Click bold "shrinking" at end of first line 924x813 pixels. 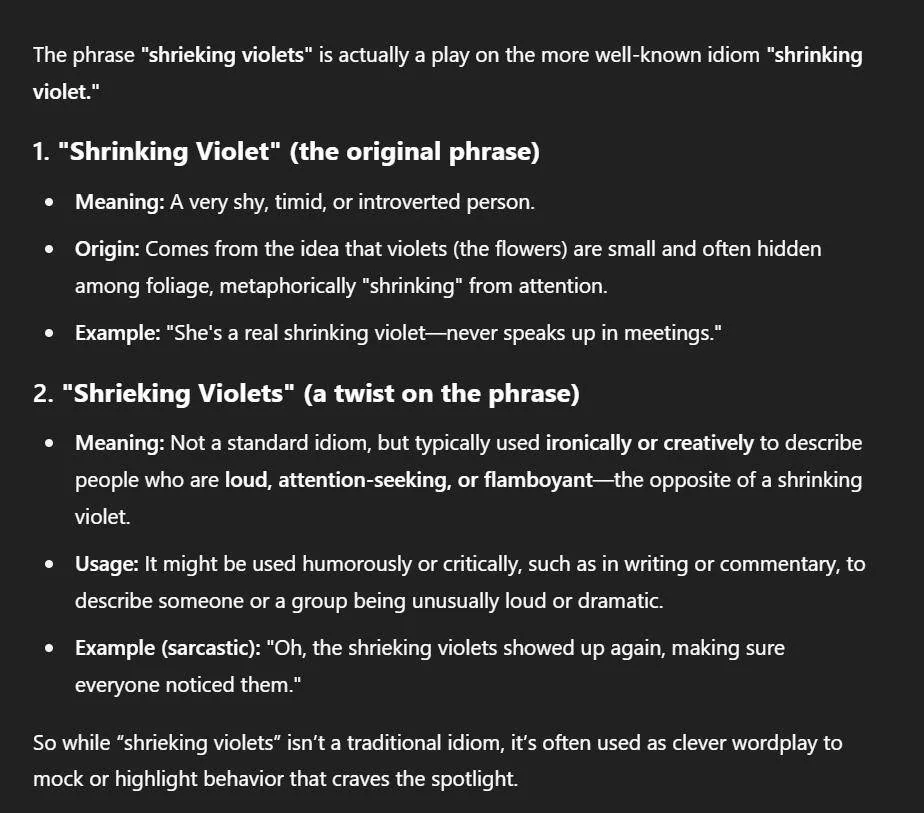pyautogui.click(x=814, y=55)
